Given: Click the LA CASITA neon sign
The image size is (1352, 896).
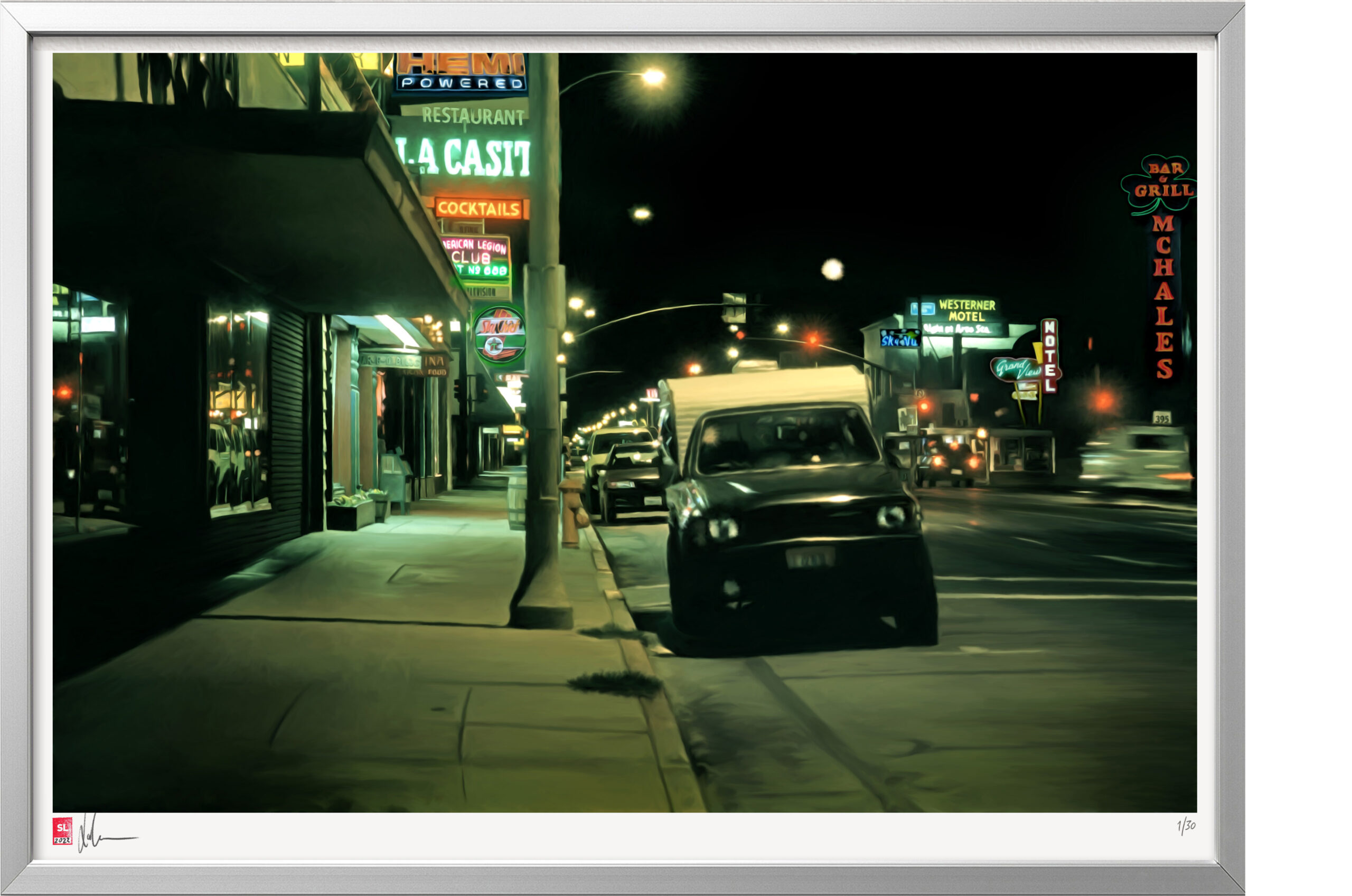Looking at the screenshot, I should pos(464,157).
